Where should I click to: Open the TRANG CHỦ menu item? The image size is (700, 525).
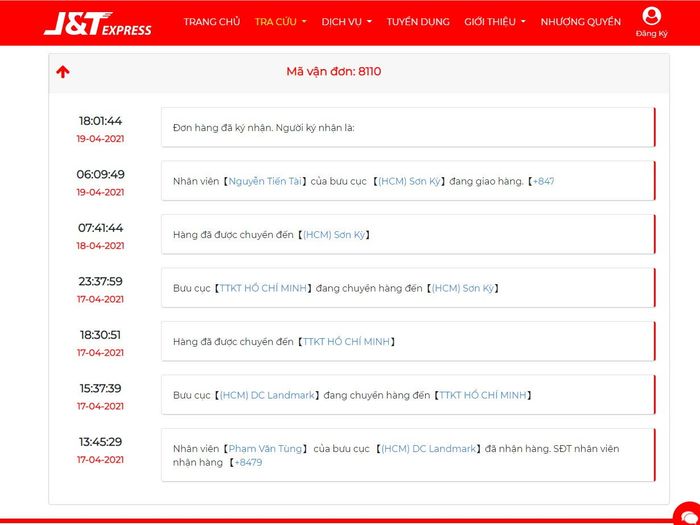coord(212,21)
